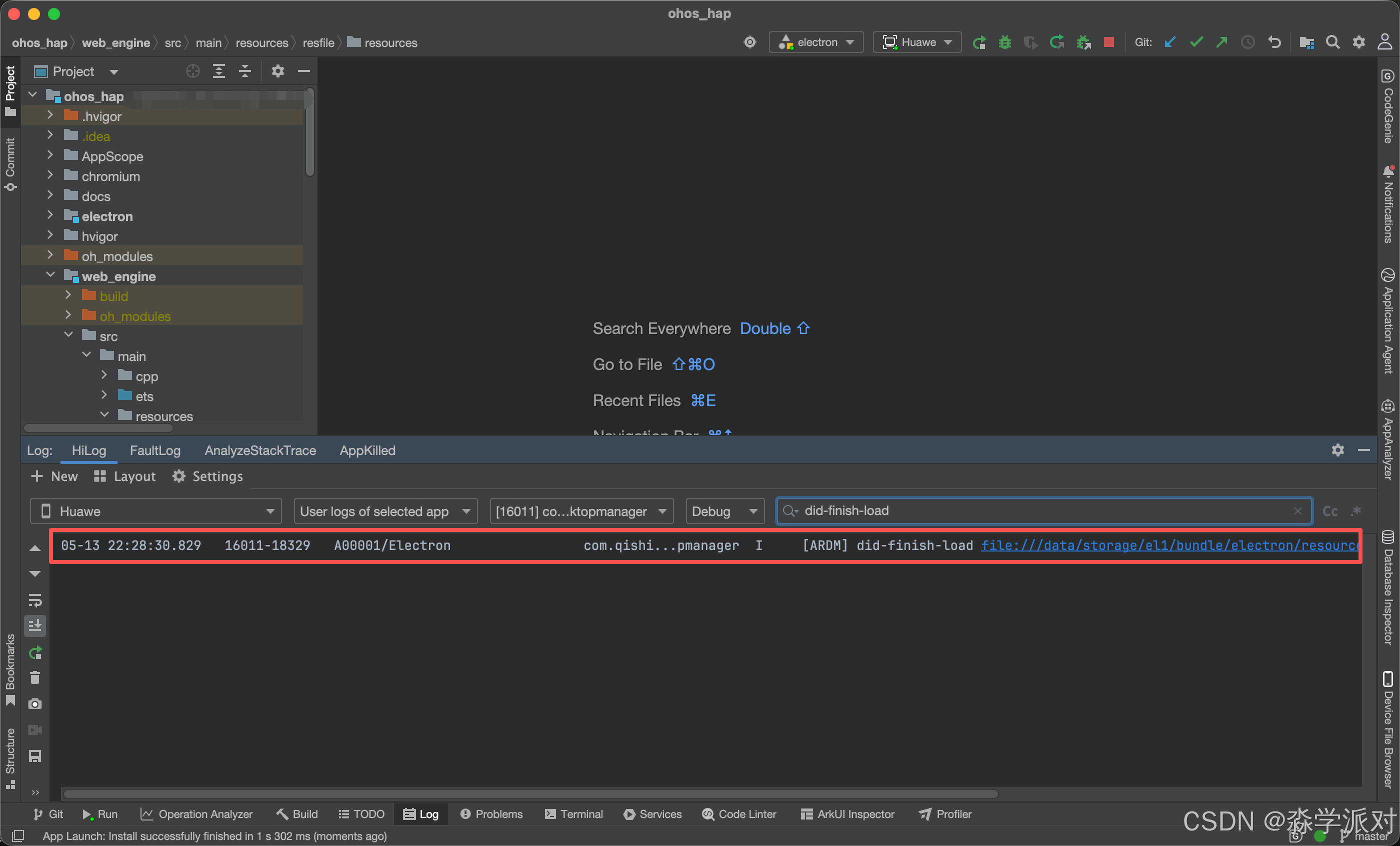Screen dimensions: 1400x846
Task: Open the Device File Browser sidebar panel
Action: coord(1387,730)
